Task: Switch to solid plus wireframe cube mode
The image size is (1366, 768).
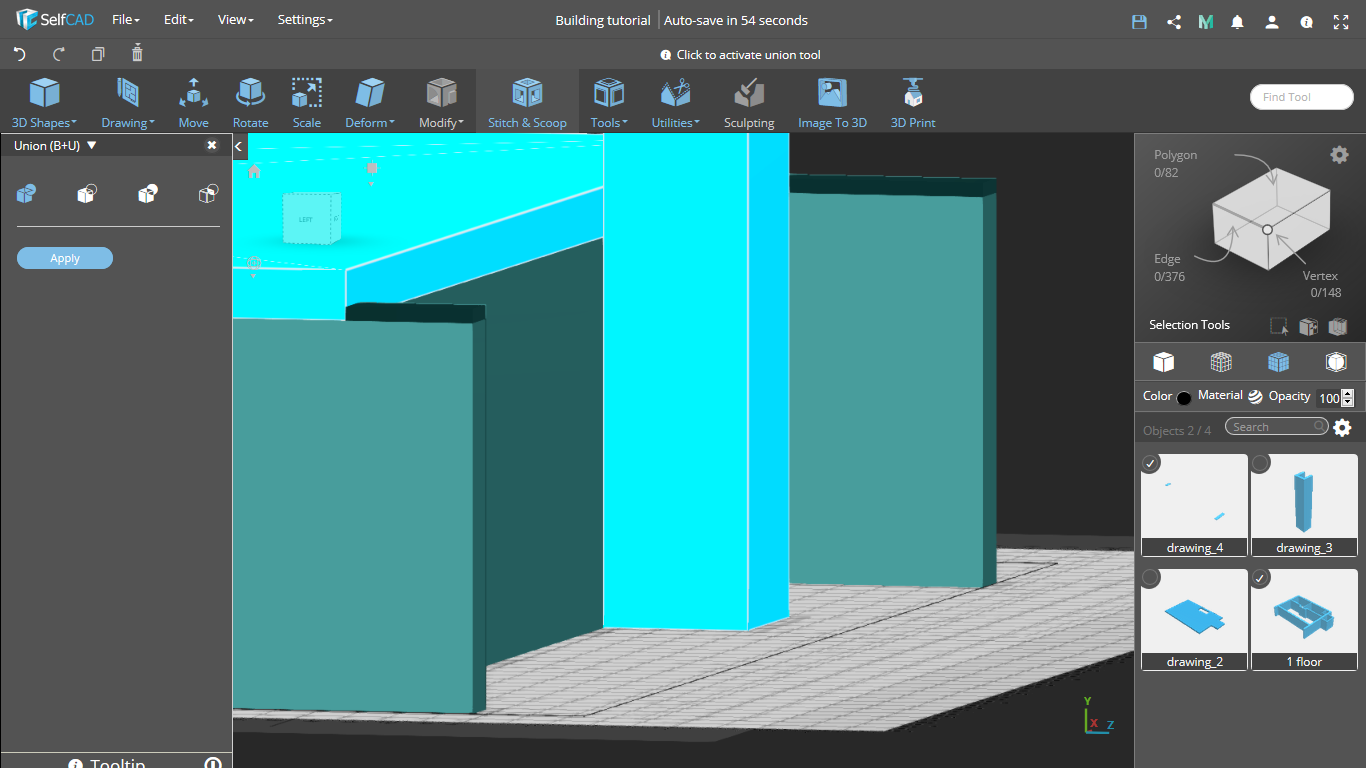Action: pyautogui.click(x=1221, y=361)
